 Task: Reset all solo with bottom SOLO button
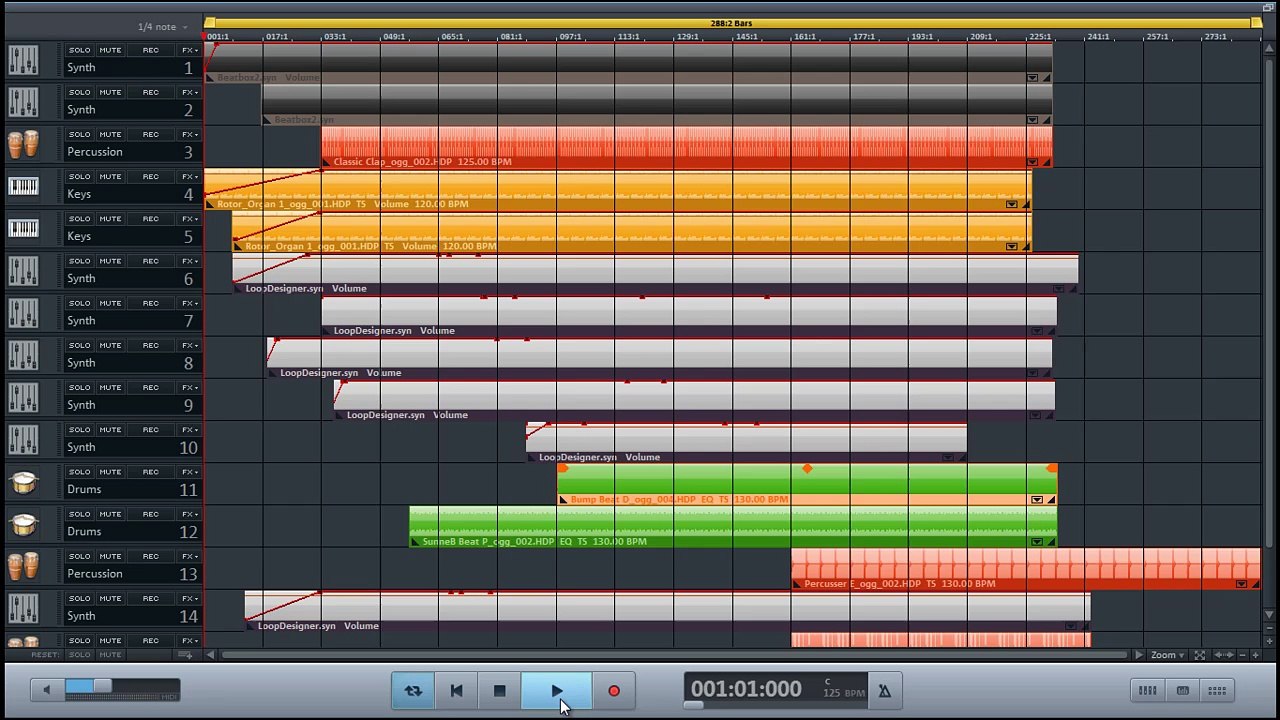click(79, 655)
